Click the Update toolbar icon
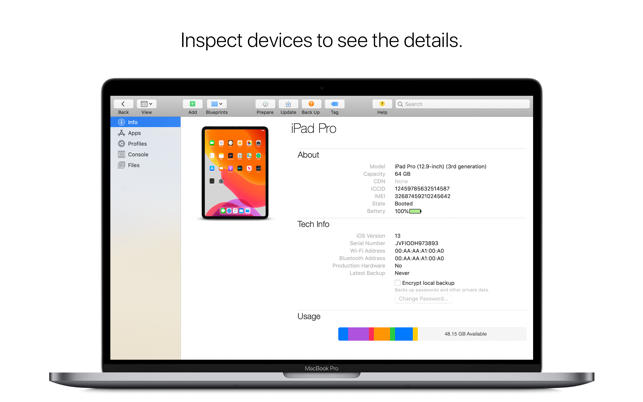Viewport: 643px width, 402px height. coord(288,104)
